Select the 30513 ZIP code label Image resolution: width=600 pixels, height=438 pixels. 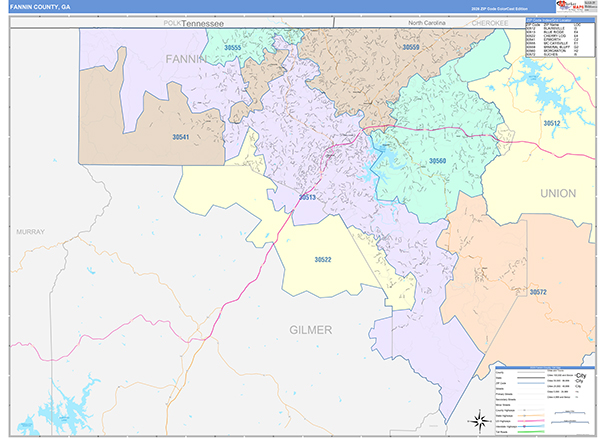point(307,197)
